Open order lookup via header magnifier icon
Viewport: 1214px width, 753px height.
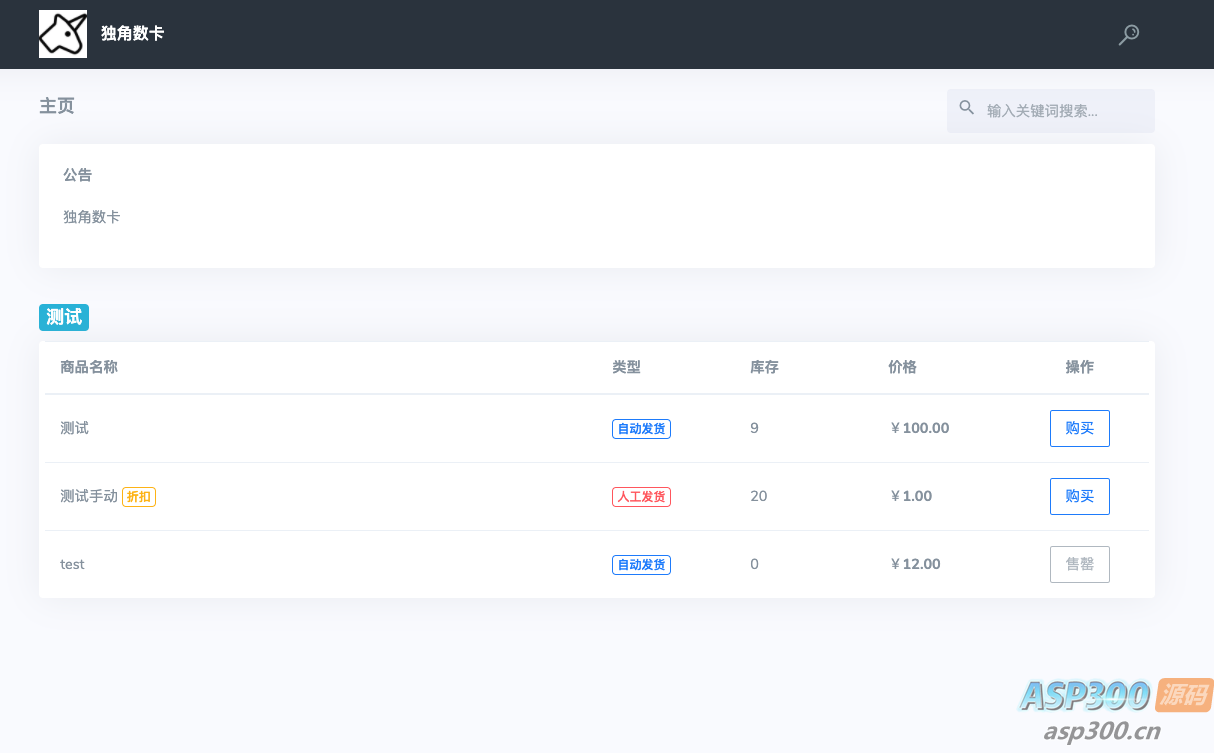[x=1128, y=35]
